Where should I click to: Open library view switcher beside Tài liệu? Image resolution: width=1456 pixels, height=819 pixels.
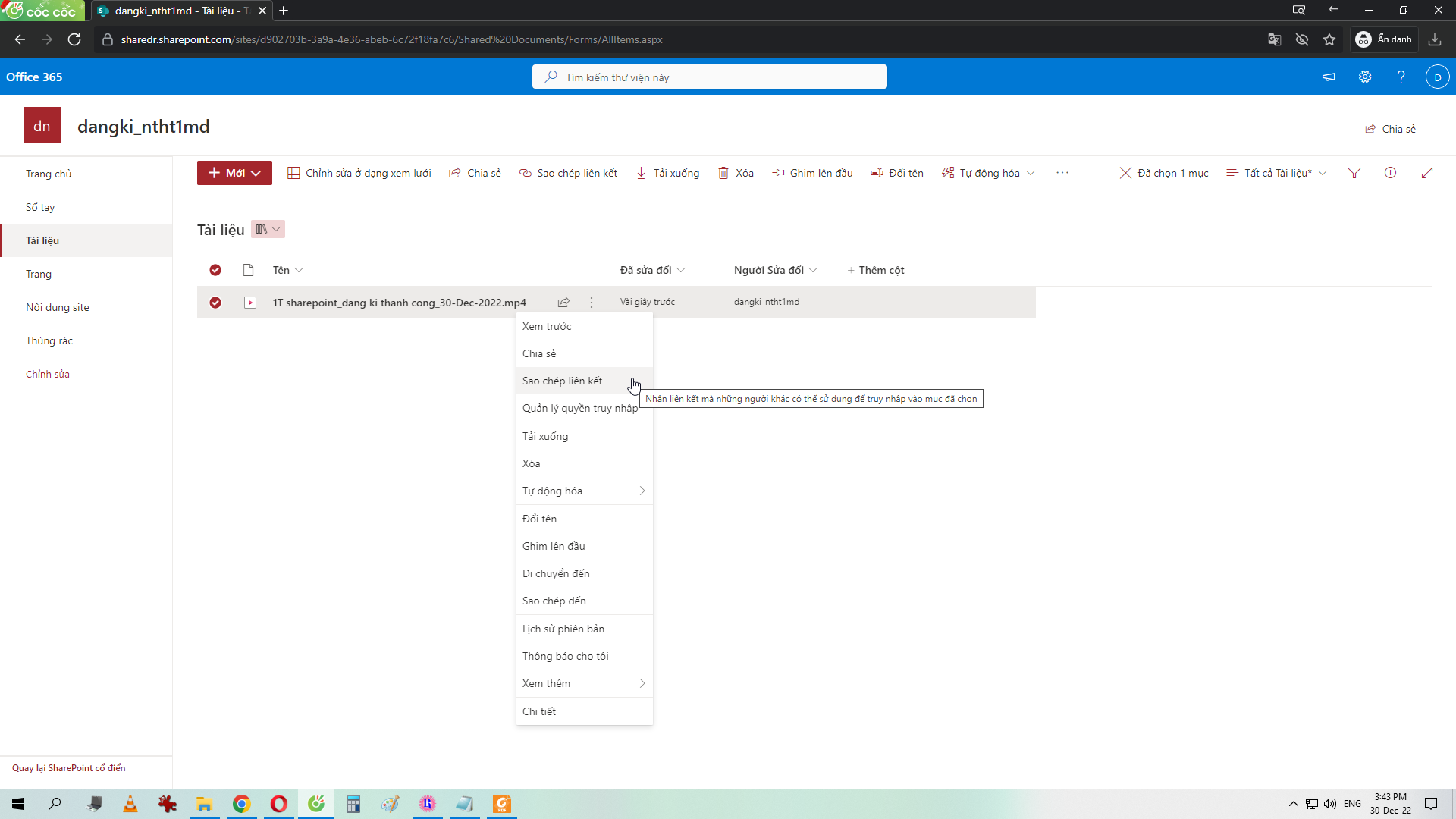tap(268, 229)
